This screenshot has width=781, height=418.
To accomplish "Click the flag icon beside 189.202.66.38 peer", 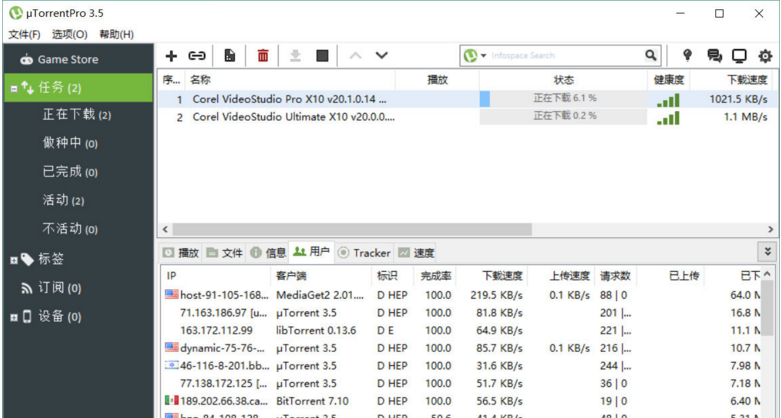I will (171, 401).
